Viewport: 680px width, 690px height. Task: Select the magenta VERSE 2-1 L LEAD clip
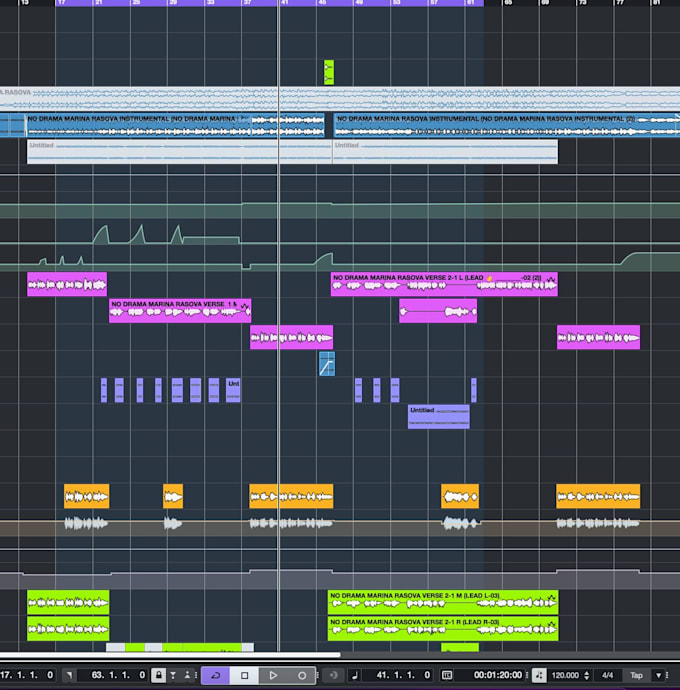tap(444, 284)
